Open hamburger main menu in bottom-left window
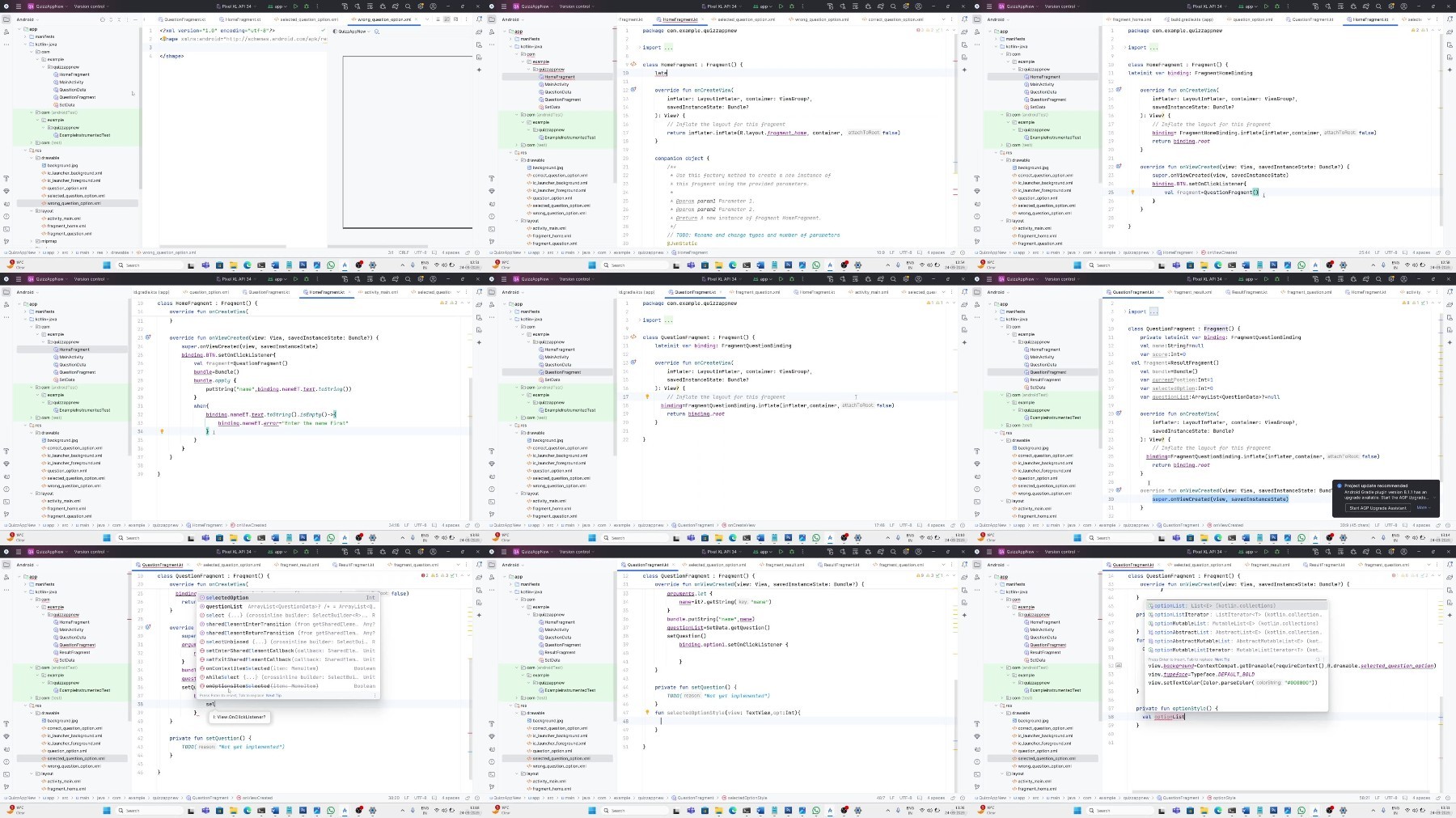This screenshot has height=818, width=1456. point(19,552)
